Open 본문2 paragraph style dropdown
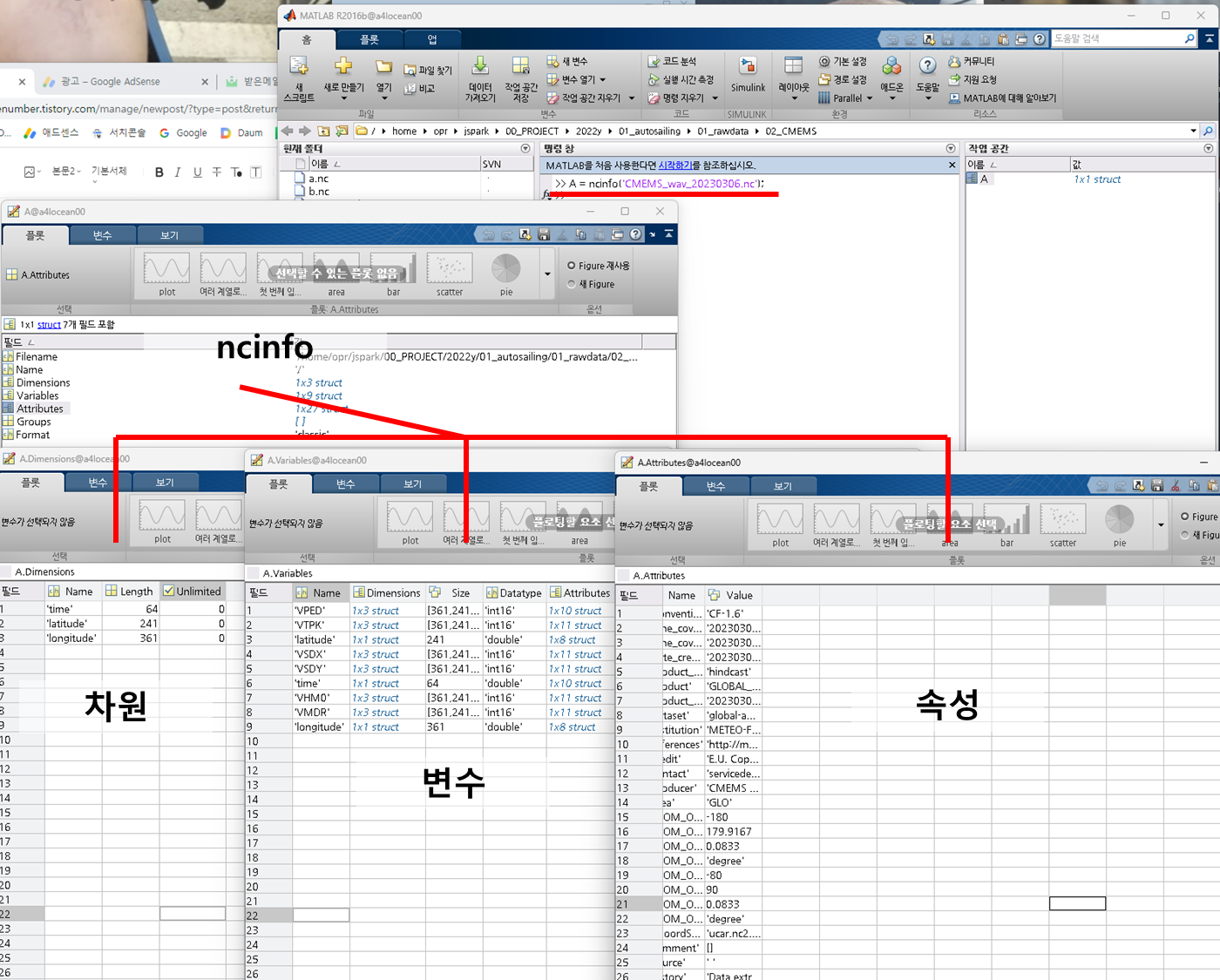Viewport: 1220px width, 980px height. 66,172
